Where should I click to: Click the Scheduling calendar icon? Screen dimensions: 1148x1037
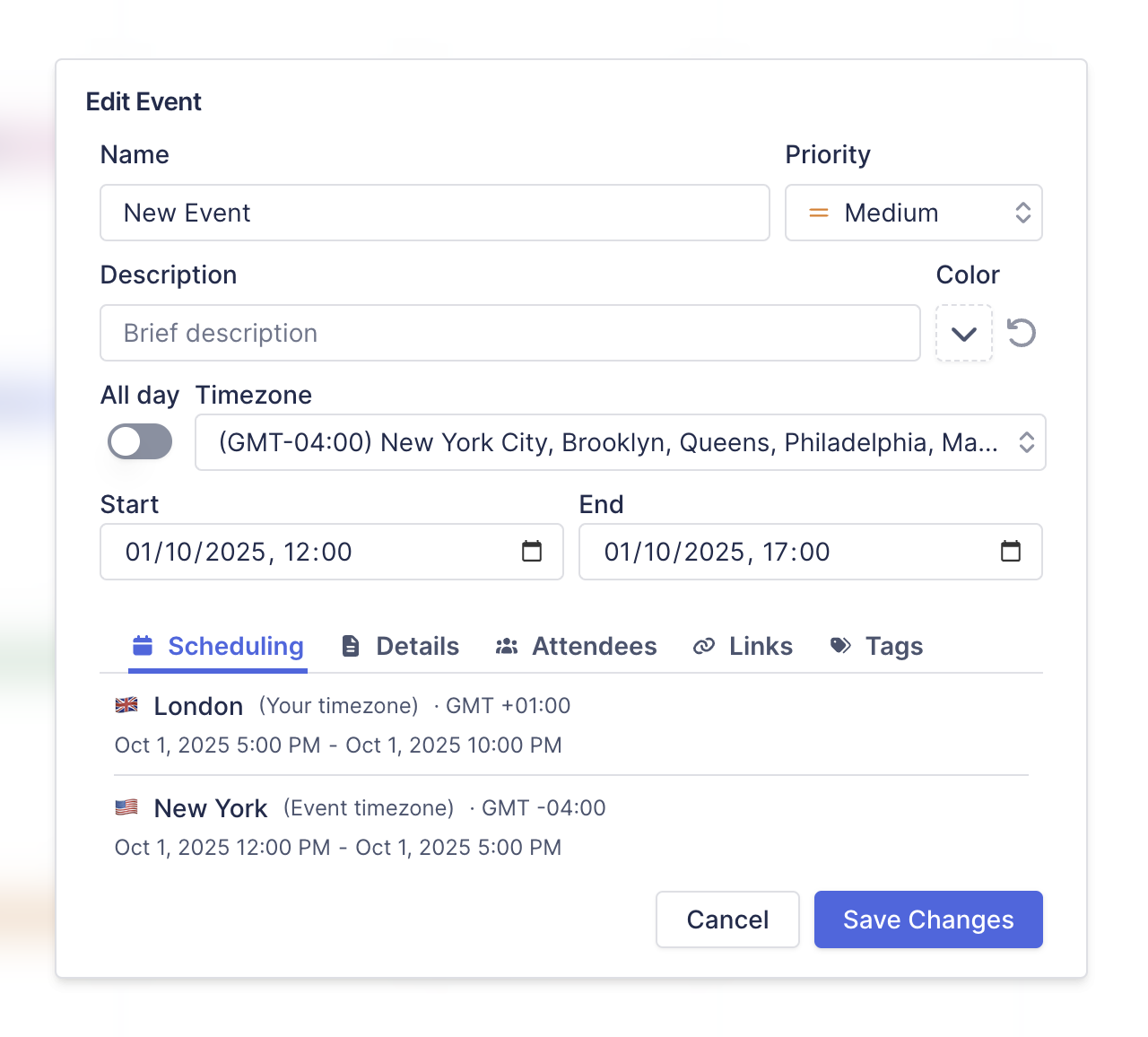pos(142,646)
